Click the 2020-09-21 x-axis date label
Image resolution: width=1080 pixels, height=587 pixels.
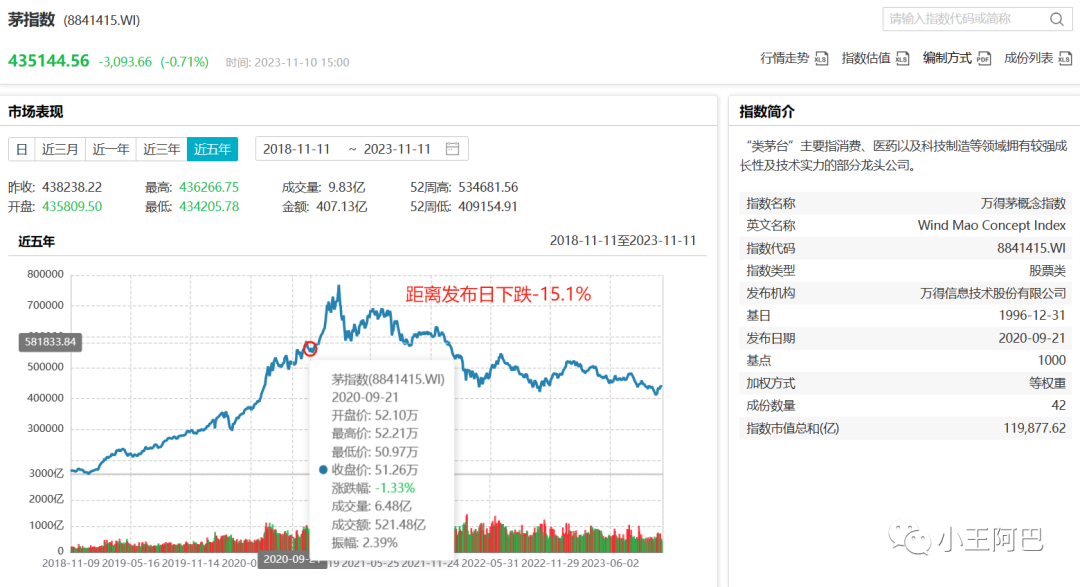tap(291, 559)
